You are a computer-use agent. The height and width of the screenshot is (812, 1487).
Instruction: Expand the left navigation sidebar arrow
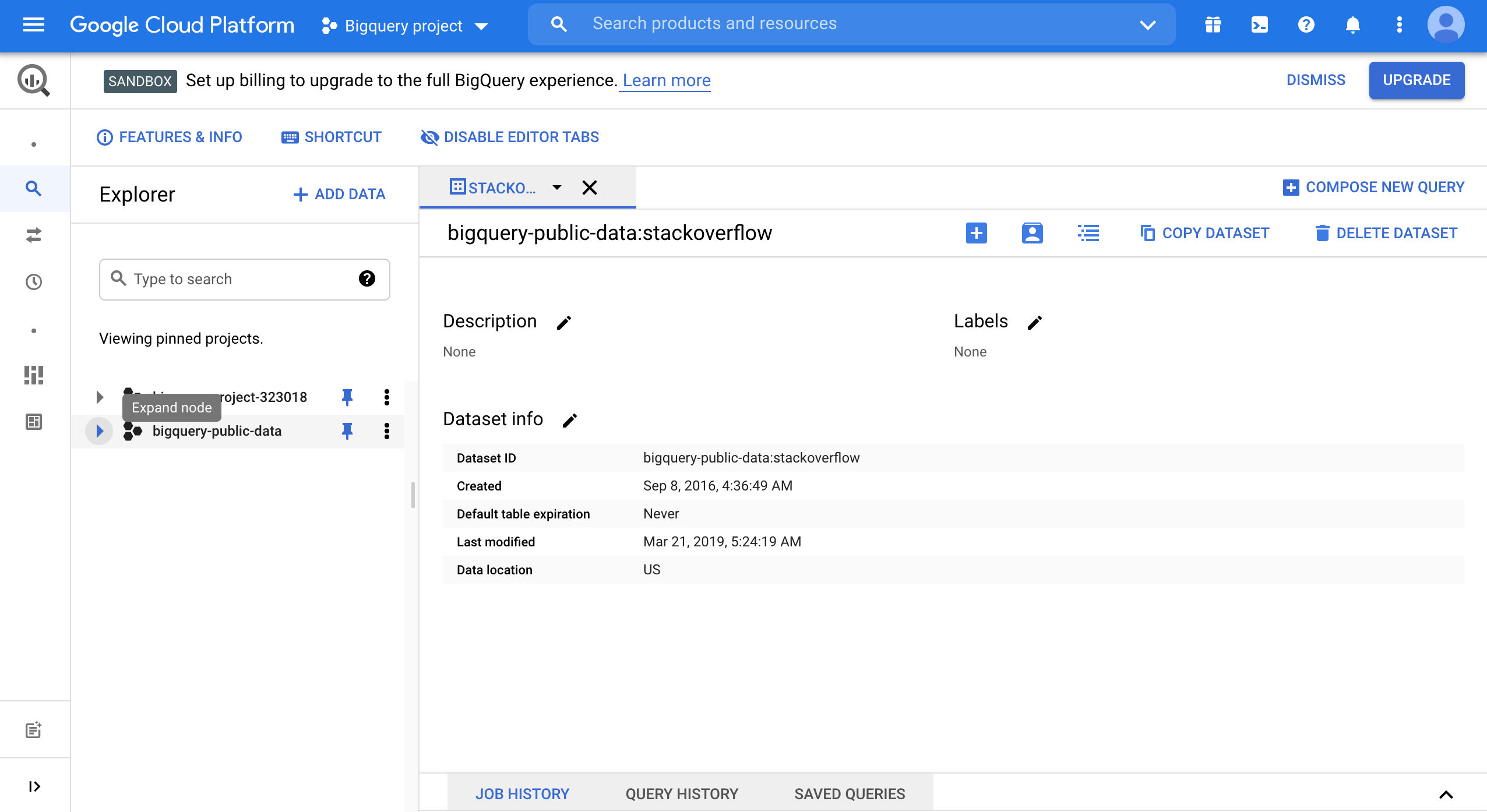34,786
